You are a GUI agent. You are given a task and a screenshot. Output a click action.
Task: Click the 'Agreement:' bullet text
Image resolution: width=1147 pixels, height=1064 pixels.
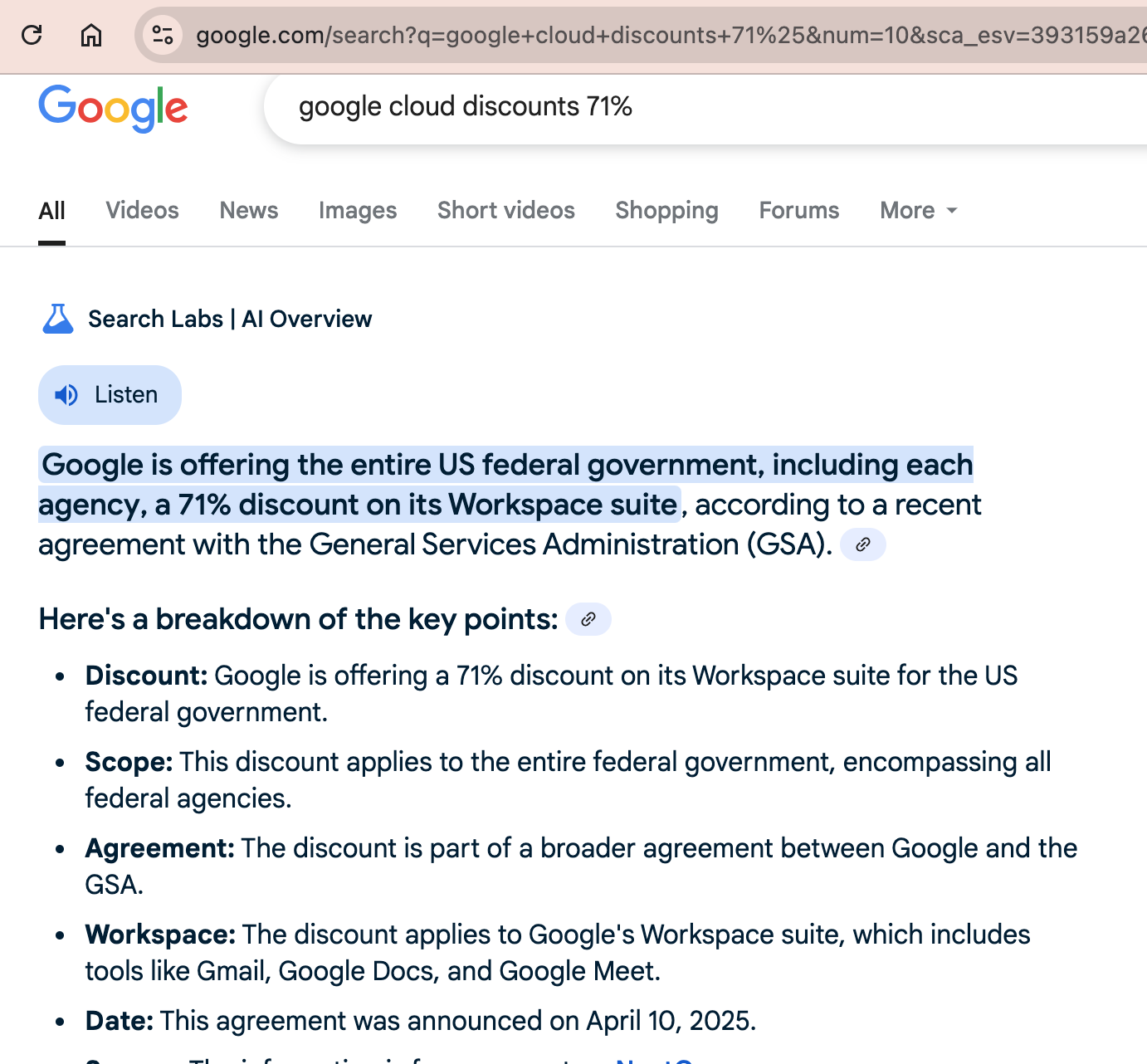[x=581, y=866]
